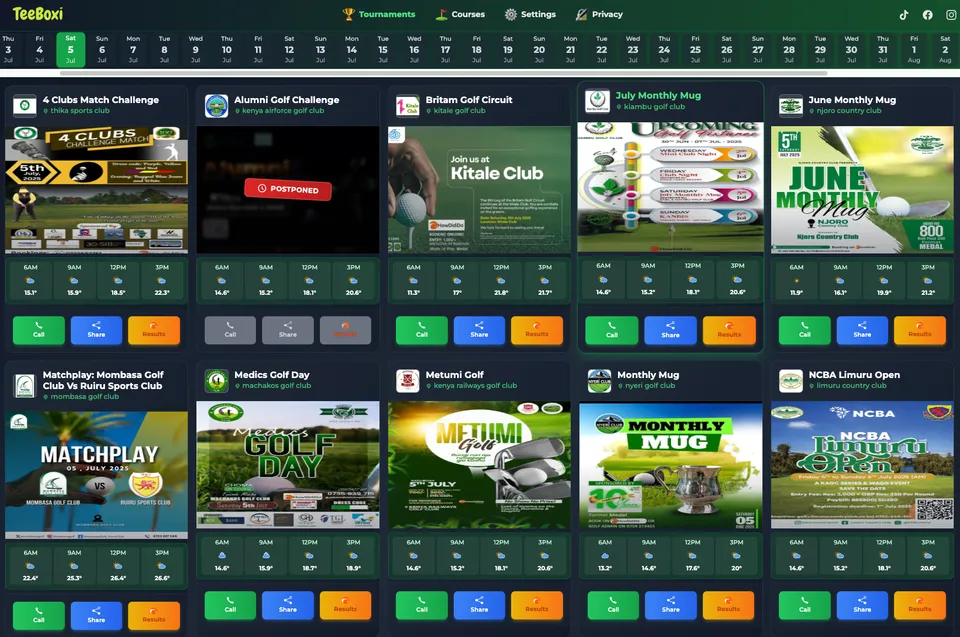960x637 pixels.
Task: View Results for June Monthly Mug
Action: click(920, 330)
